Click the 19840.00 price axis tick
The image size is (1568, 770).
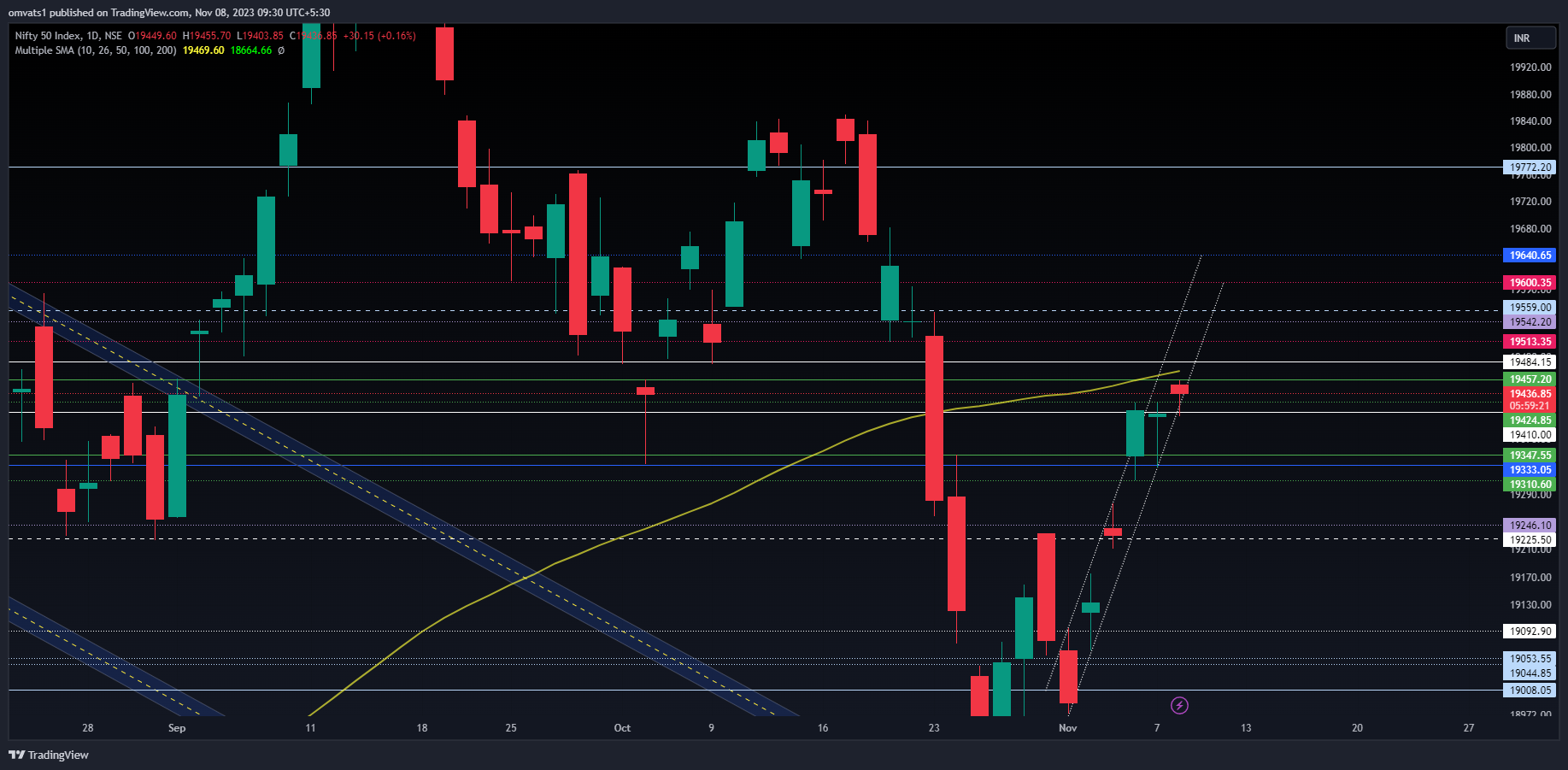pos(1530,121)
